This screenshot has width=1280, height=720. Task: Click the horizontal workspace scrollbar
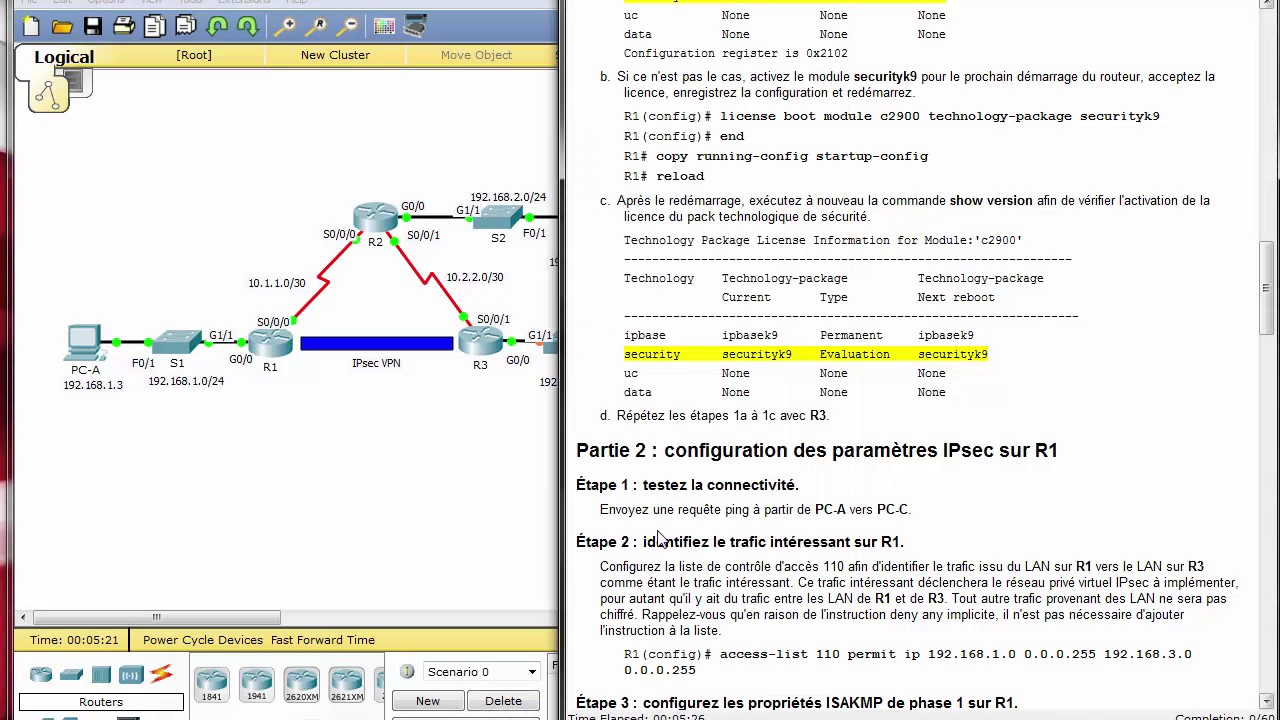157,617
